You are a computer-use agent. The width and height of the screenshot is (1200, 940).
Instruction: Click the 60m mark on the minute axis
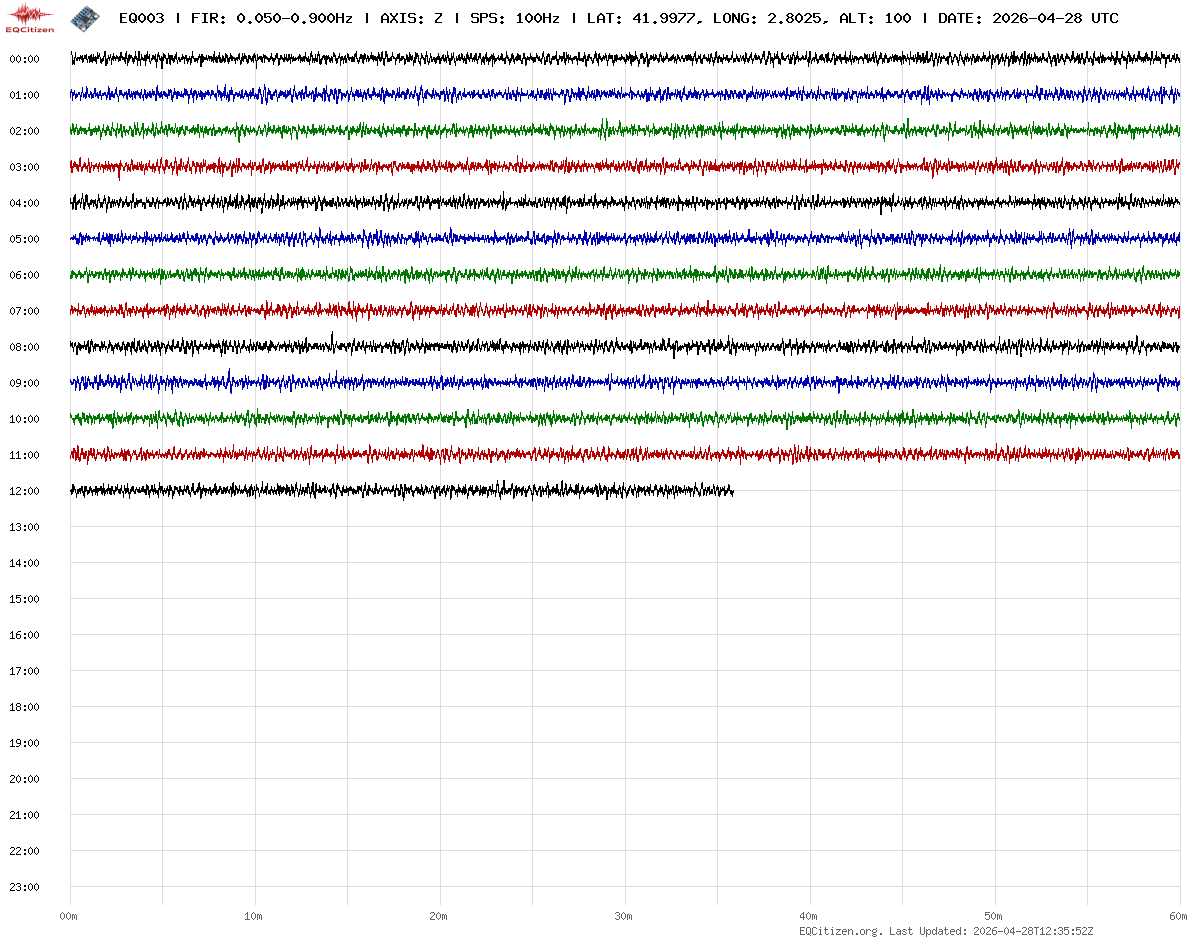pyautogui.click(x=1179, y=916)
